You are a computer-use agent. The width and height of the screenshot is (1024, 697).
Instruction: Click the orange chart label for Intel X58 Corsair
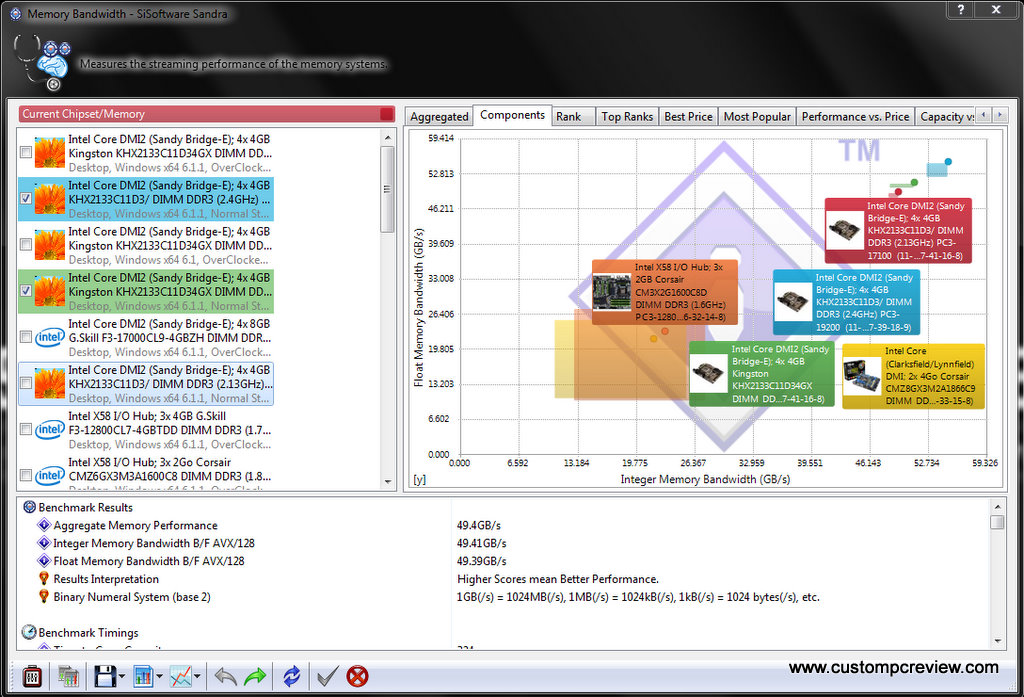(665, 292)
